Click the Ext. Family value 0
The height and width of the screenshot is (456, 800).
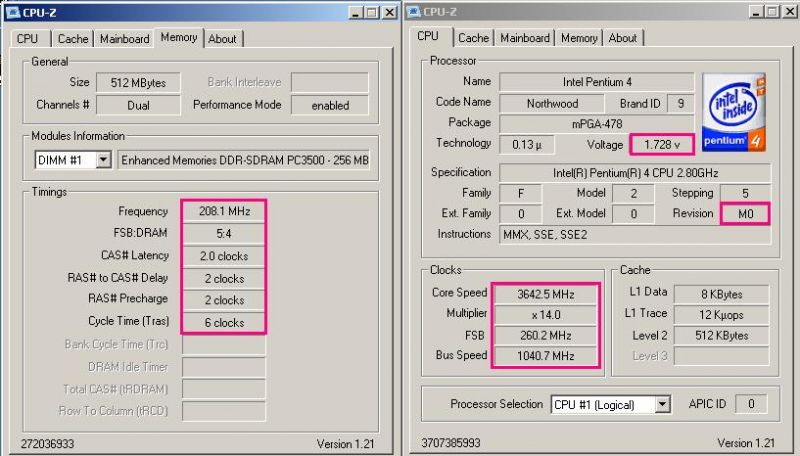pos(521,214)
